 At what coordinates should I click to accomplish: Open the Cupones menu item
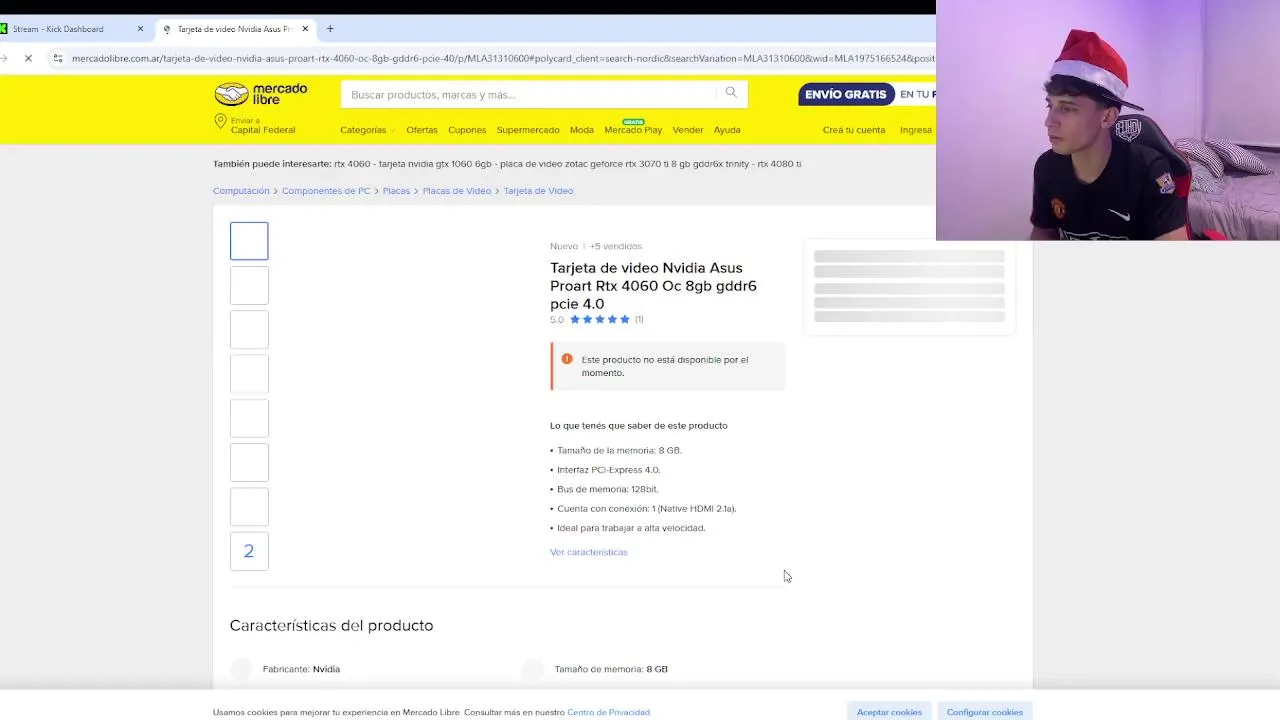click(467, 130)
